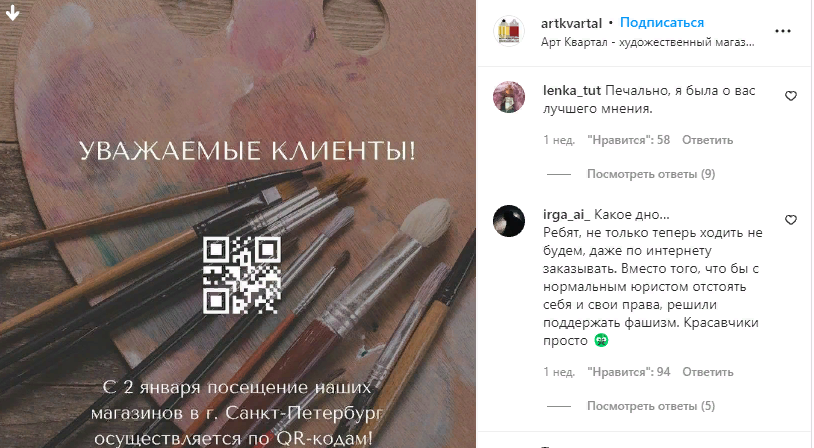This screenshot has height=448, width=814.
Task: View the 58 likes on lenka_tut's comment
Action: 628,140
